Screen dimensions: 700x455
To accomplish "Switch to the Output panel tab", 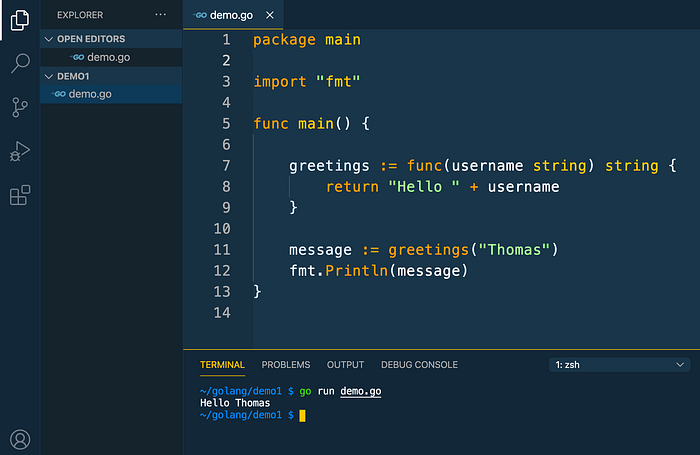I will pos(346,365).
